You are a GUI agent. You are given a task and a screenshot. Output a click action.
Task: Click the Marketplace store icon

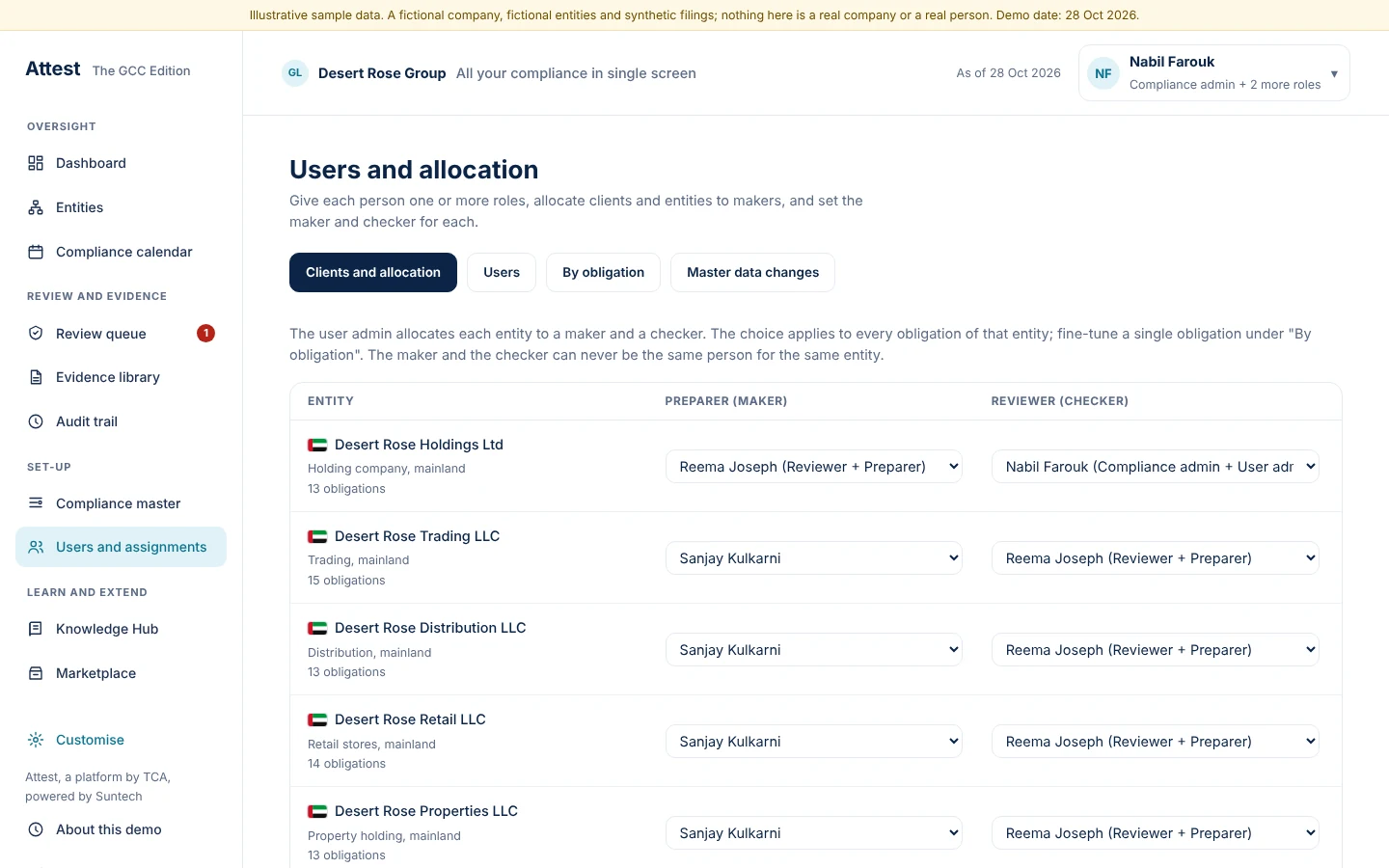pyautogui.click(x=36, y=673)
